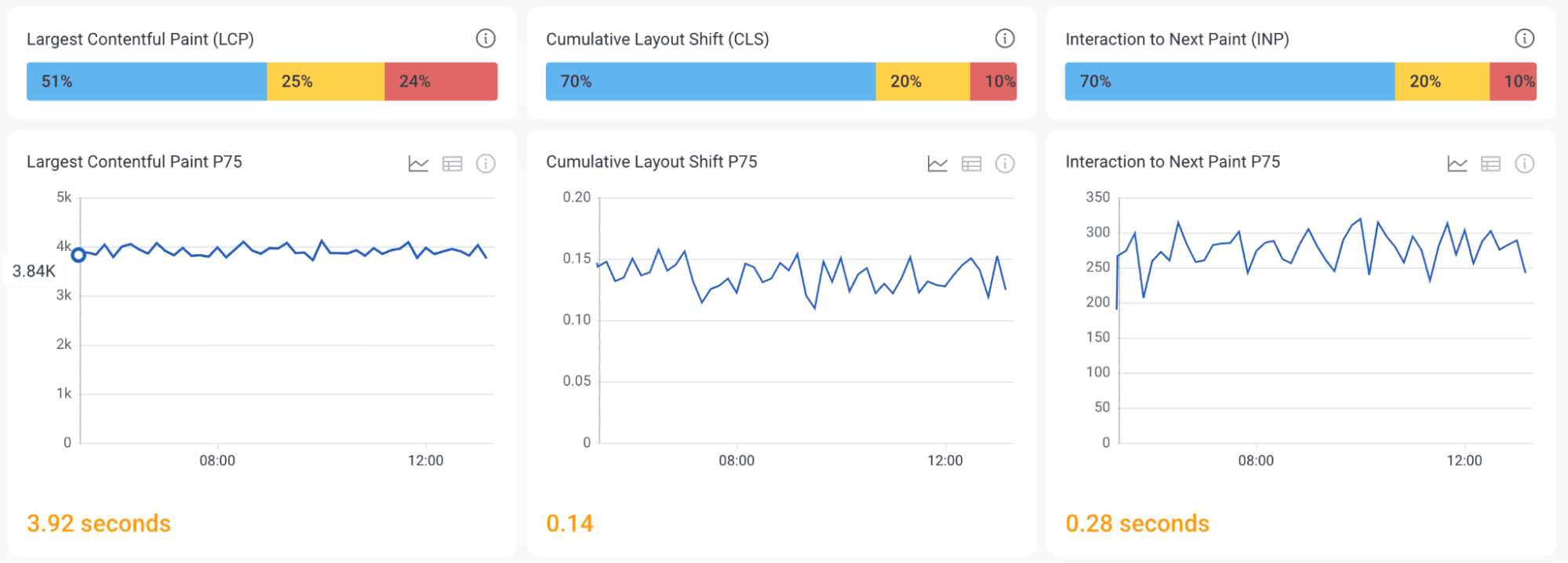Open info for Cumulative Layout Shift P75 chart

pos(1005,164)
